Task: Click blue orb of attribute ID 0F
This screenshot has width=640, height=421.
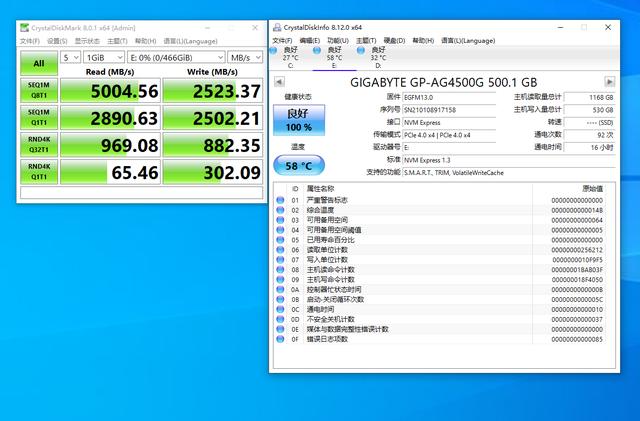Action: click(x=280, y=339)
